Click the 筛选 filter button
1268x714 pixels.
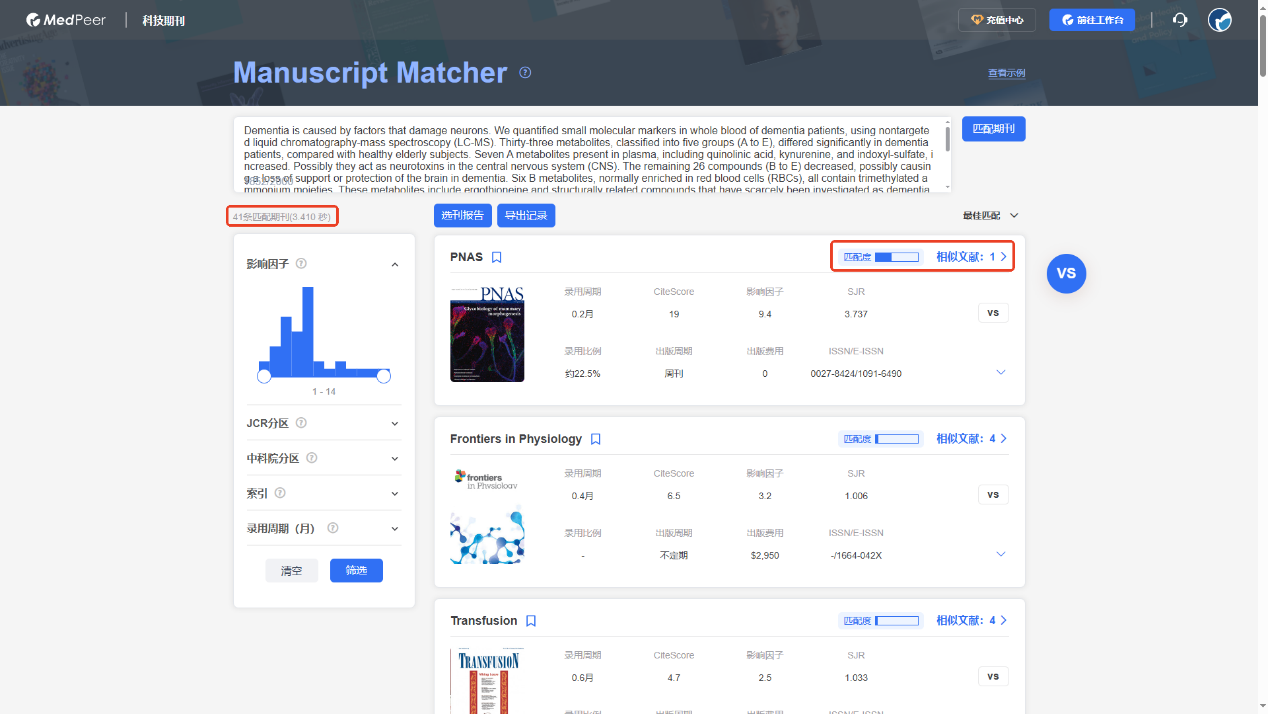[356, 570]
